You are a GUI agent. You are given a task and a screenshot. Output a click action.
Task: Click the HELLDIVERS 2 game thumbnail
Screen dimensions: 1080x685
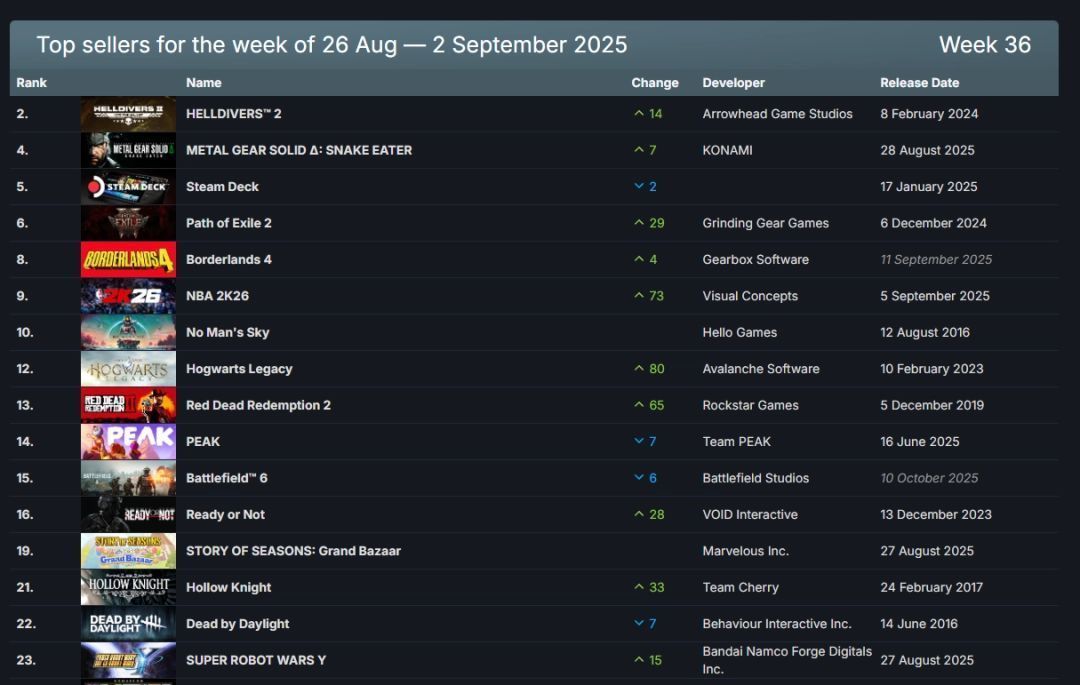click(128, 114)
